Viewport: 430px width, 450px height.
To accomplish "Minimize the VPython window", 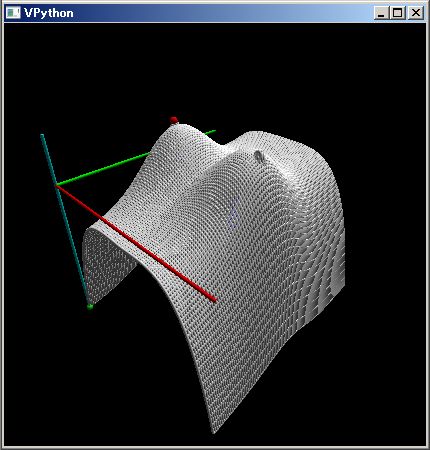I will pos(381,13).
